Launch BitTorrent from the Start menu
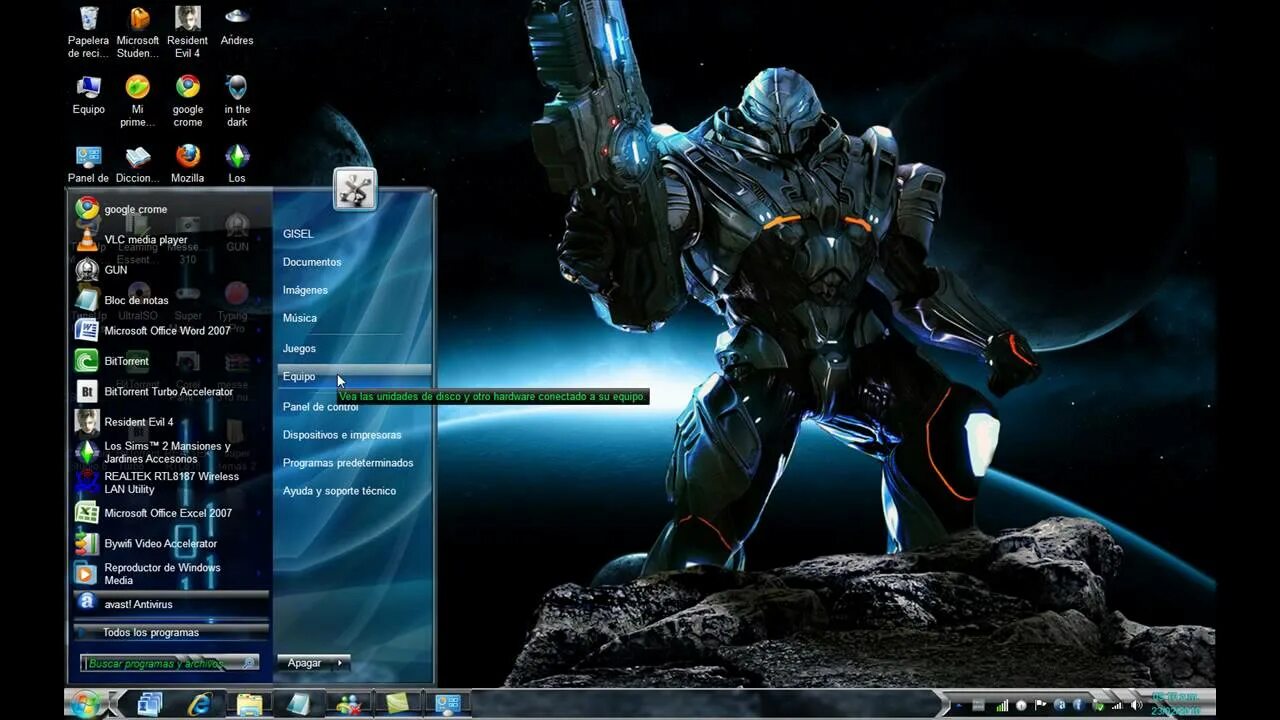The height and width of the screenshot is (720, 1280). [171, 361]
